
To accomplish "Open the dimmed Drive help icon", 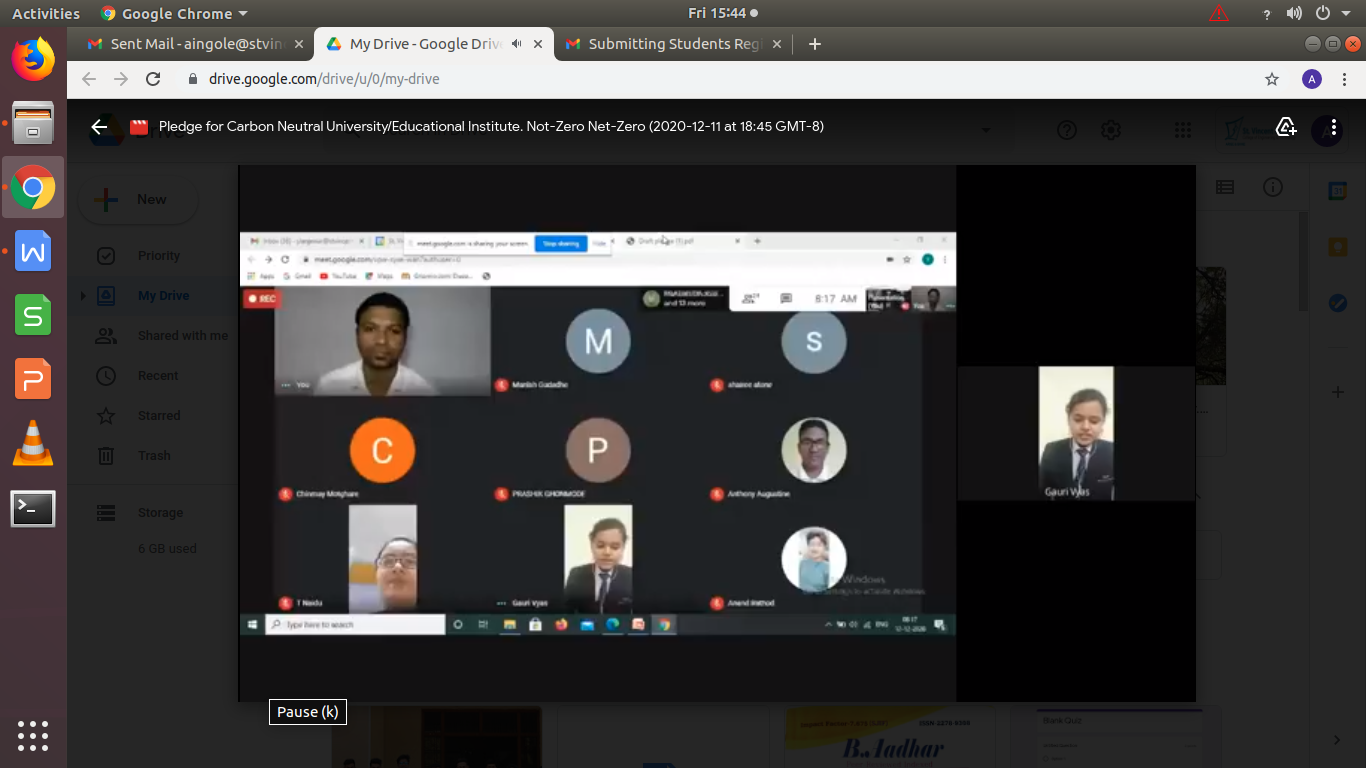I will [1067, 130].
